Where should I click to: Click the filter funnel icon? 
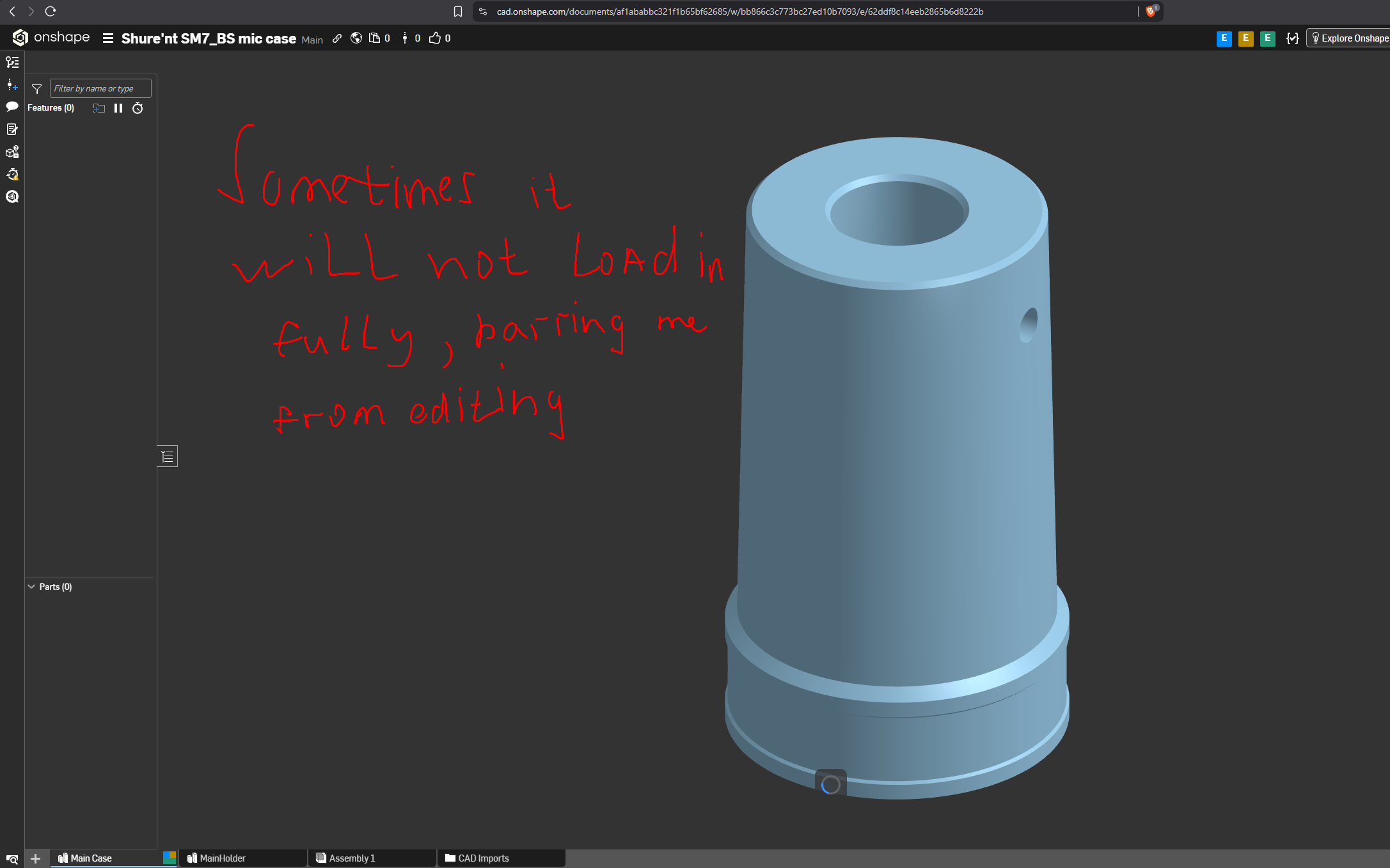click(36, 89)
